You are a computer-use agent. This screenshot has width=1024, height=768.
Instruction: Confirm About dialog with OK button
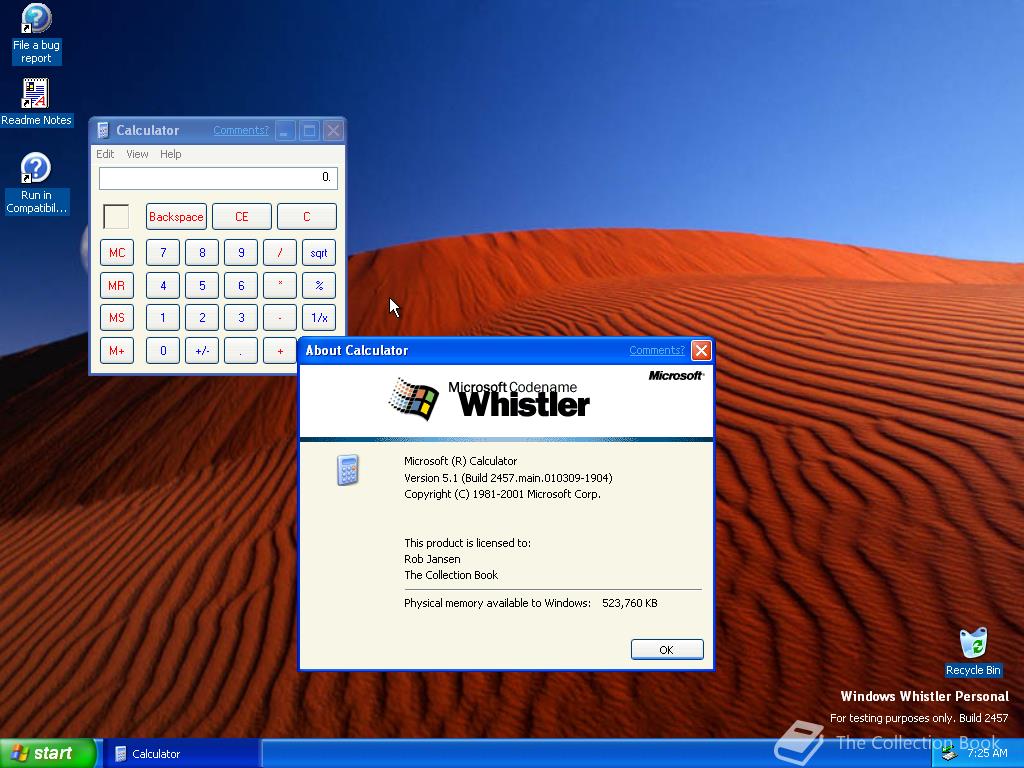click(x=667, y=650)
